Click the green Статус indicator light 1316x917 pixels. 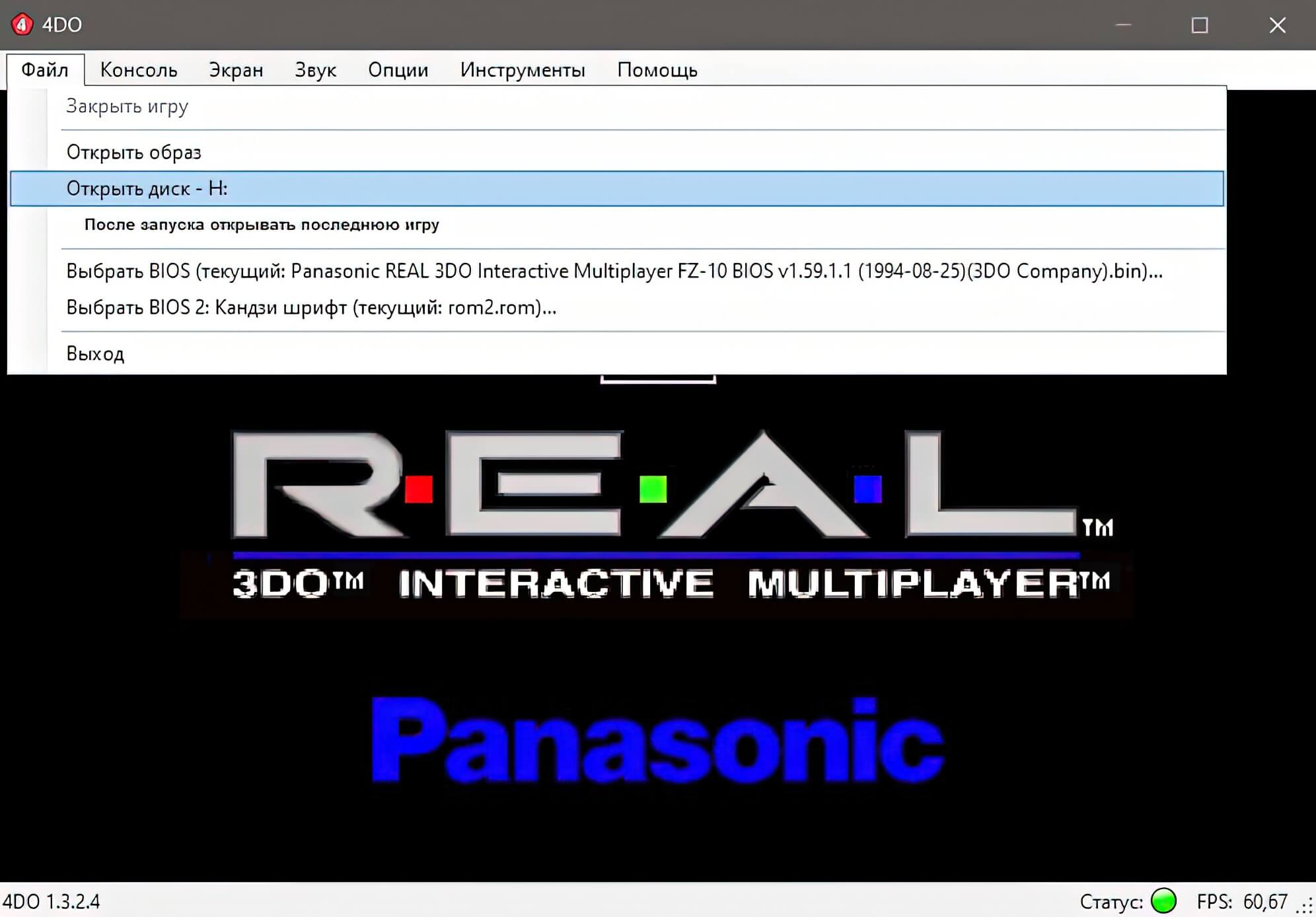(1163, 900)
